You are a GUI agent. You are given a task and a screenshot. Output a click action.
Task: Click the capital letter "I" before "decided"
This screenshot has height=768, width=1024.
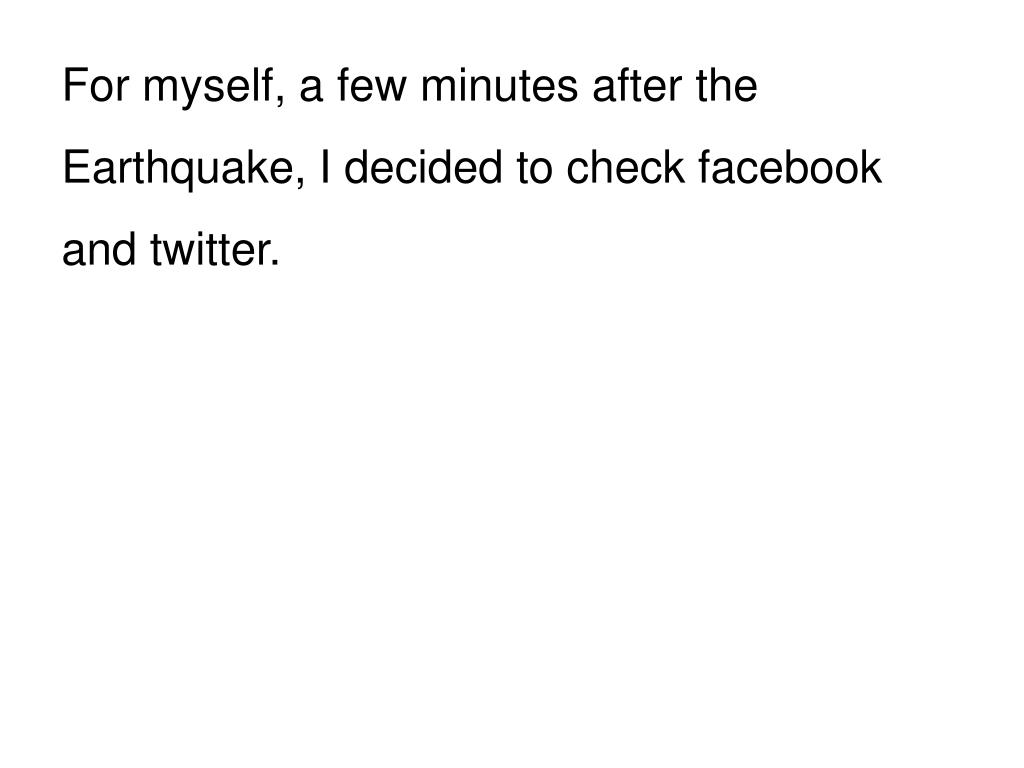pyautogui.click(x=325, y=167)
